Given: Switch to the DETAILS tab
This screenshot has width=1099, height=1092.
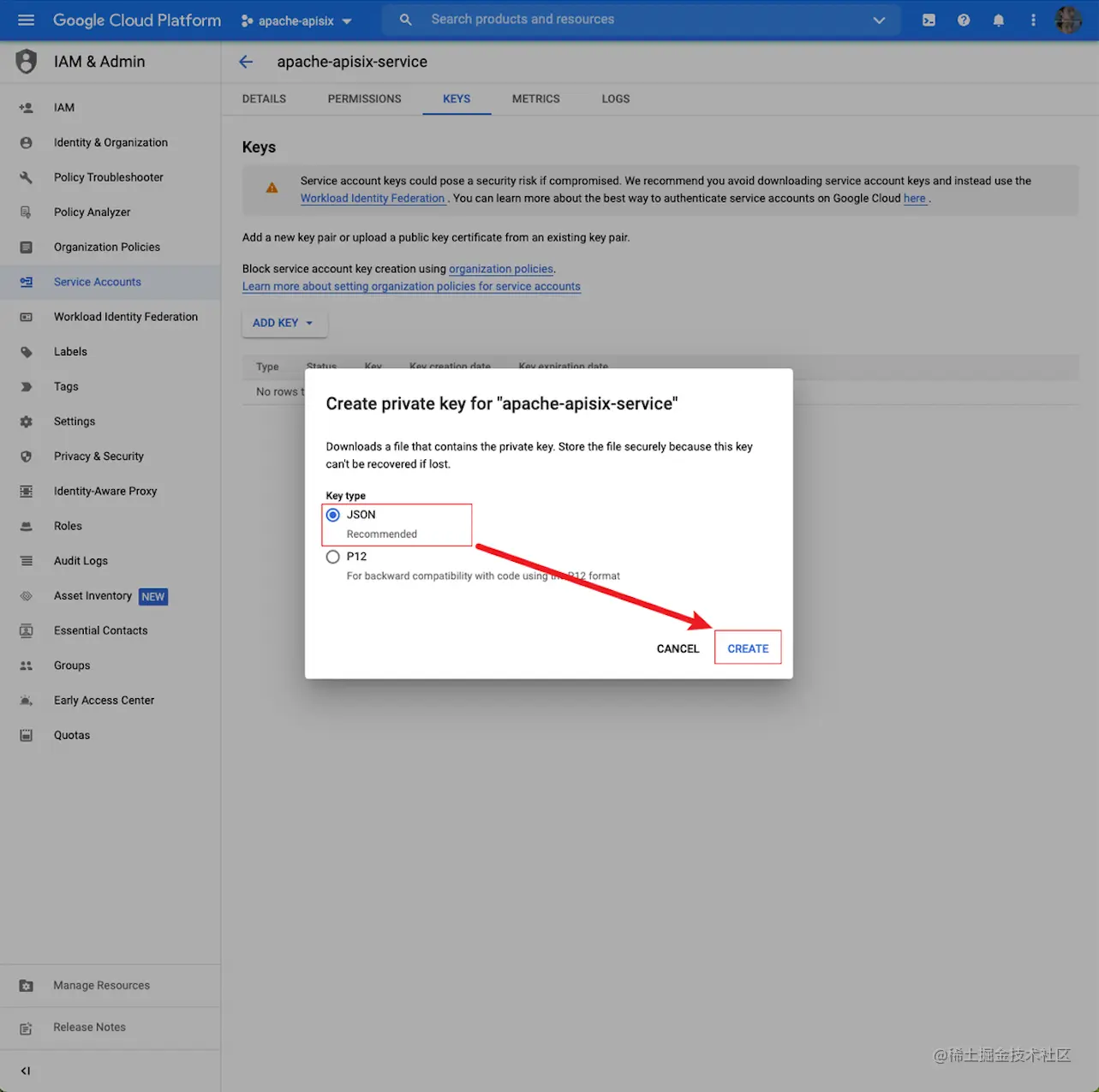Looking at the screenshot, I should click(264, 99).
